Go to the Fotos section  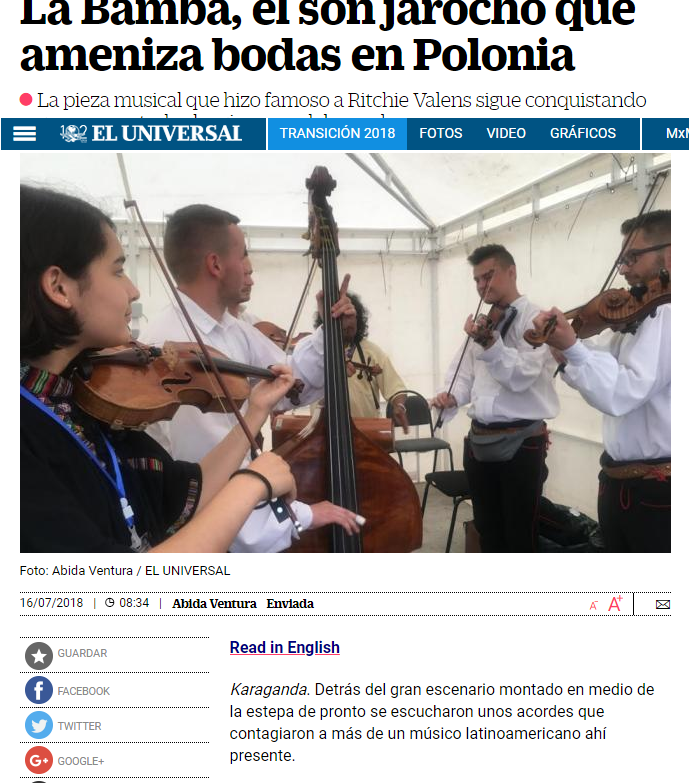441,133
